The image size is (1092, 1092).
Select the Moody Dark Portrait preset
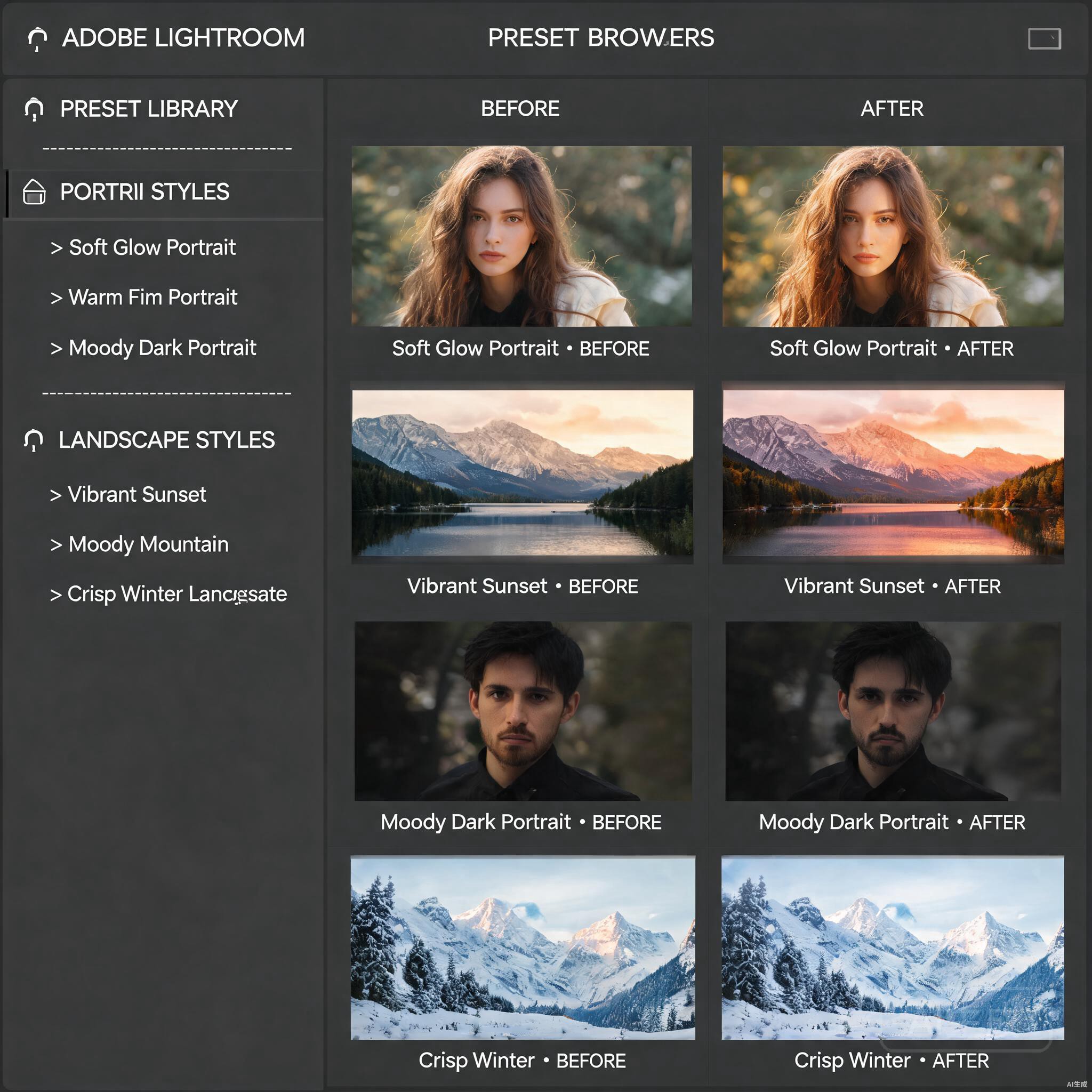[153, 348]
